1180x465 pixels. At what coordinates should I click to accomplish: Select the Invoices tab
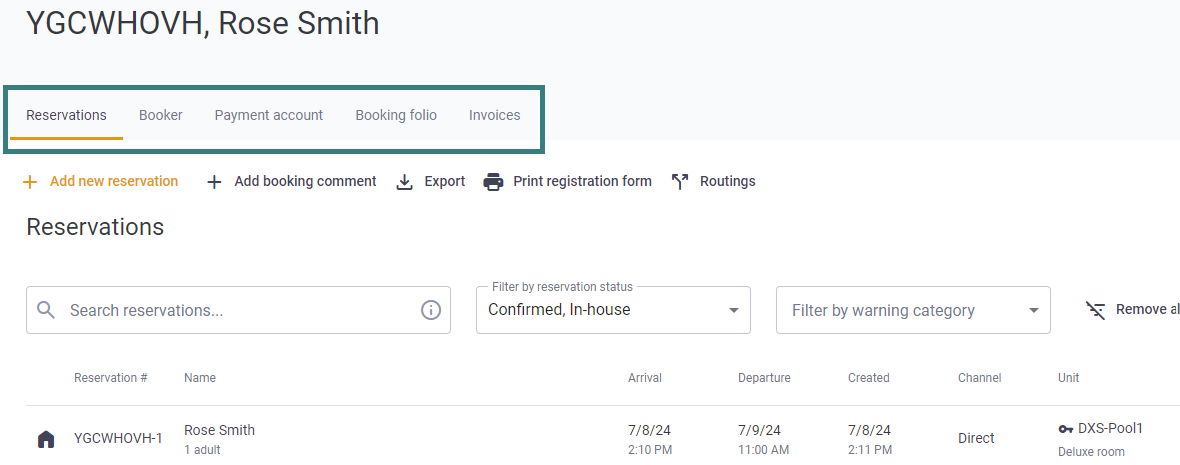(494, 115)
